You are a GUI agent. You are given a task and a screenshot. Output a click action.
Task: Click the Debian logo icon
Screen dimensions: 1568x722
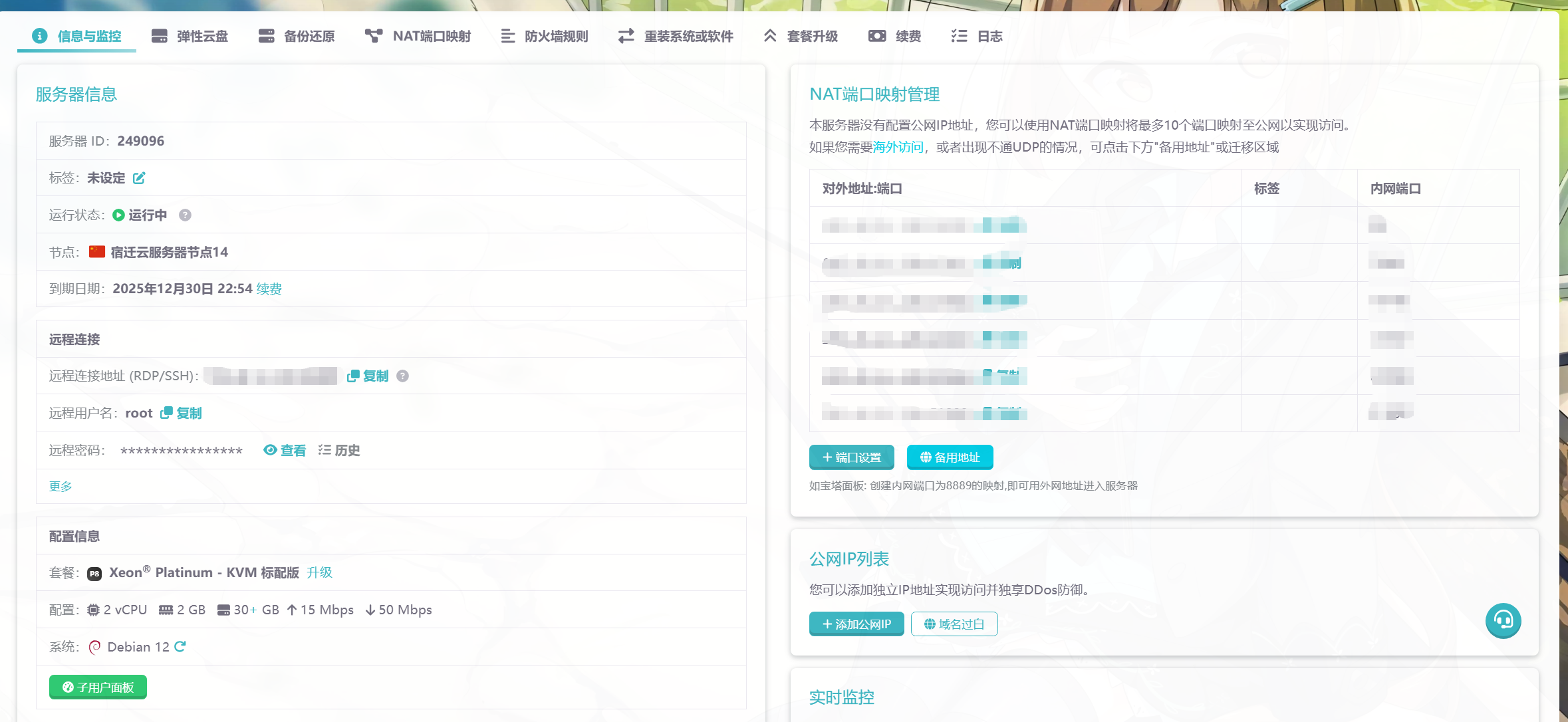tap(94, 647)
